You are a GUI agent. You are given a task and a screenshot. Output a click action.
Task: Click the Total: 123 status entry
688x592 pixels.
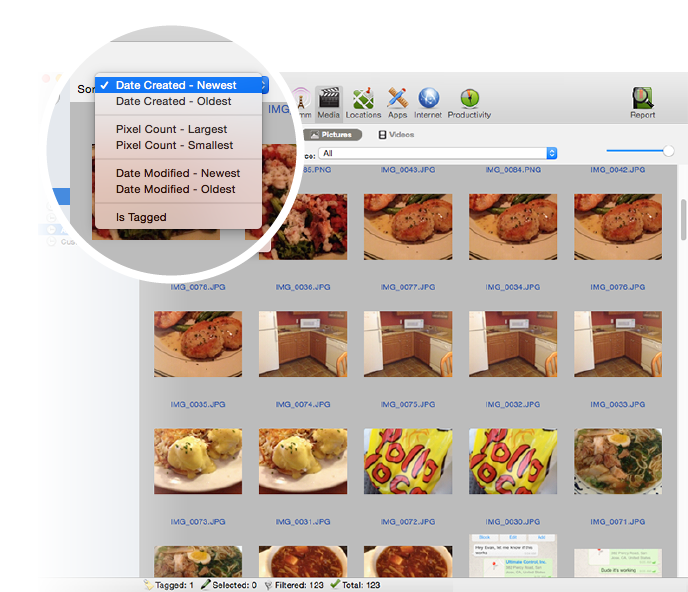point(356,585)
